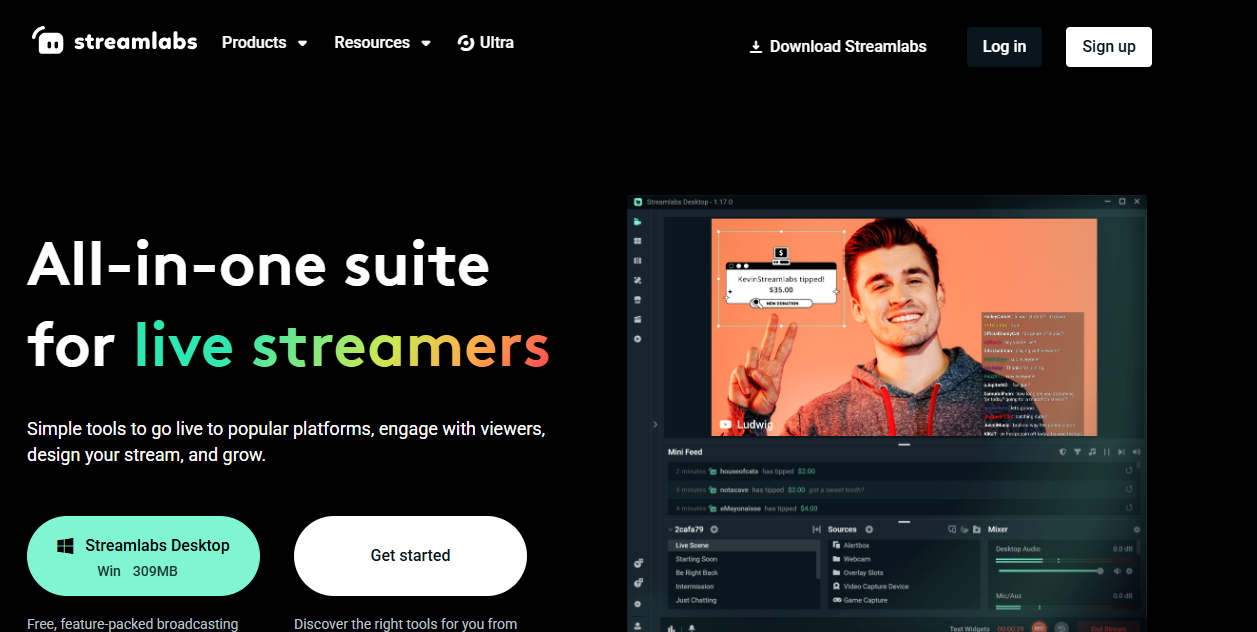The height and width of the screenshot is (632, 1257).
Task: Skip the current alert in the Mini Feed
Action: 1122,452
